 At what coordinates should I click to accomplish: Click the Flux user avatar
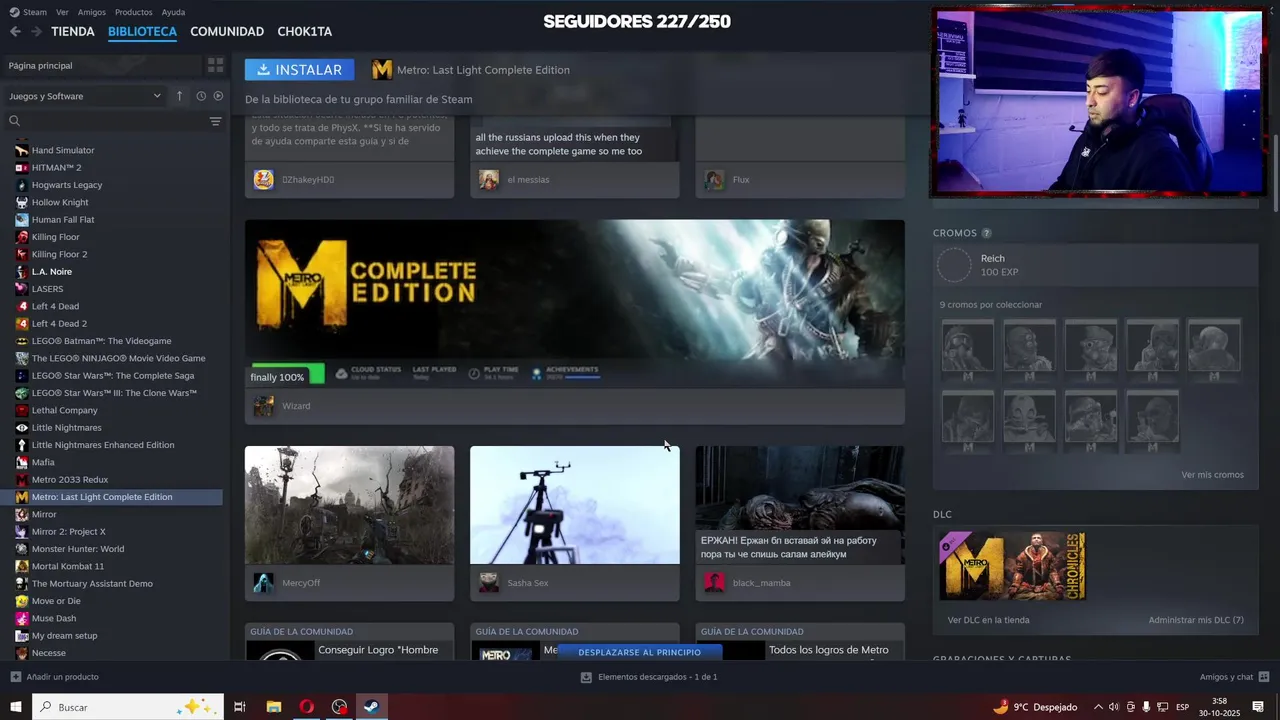point(714,180)
